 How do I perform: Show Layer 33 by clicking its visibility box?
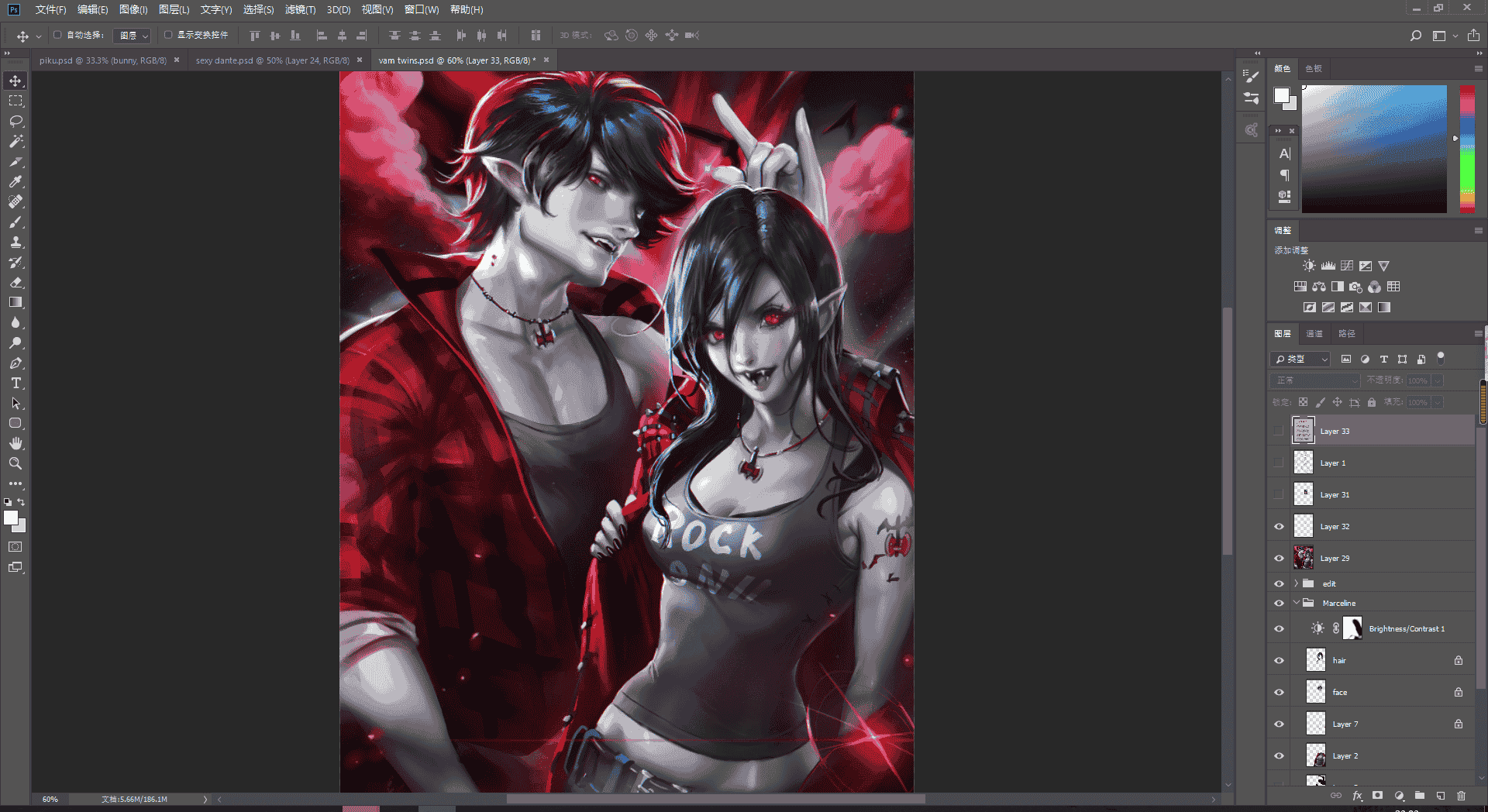(x=1279, y=432)
